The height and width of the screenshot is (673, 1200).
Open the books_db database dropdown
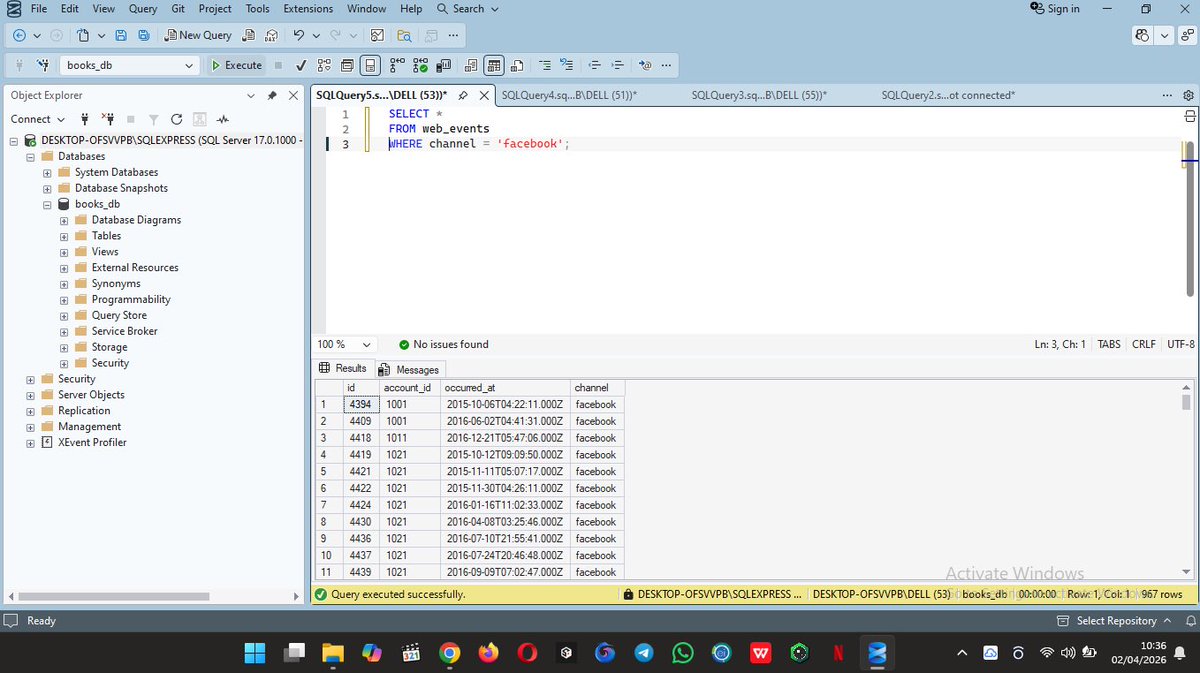(x=189, y=65)
